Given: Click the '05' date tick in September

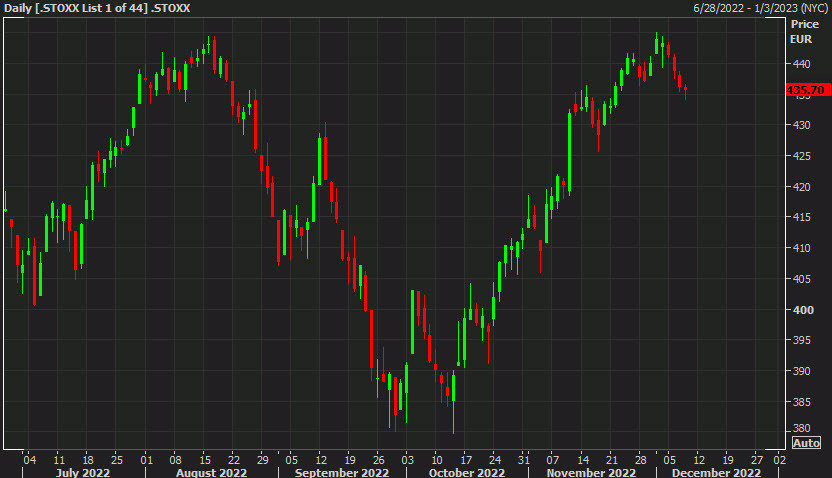Looking at the screenshot, I should 291,460.
